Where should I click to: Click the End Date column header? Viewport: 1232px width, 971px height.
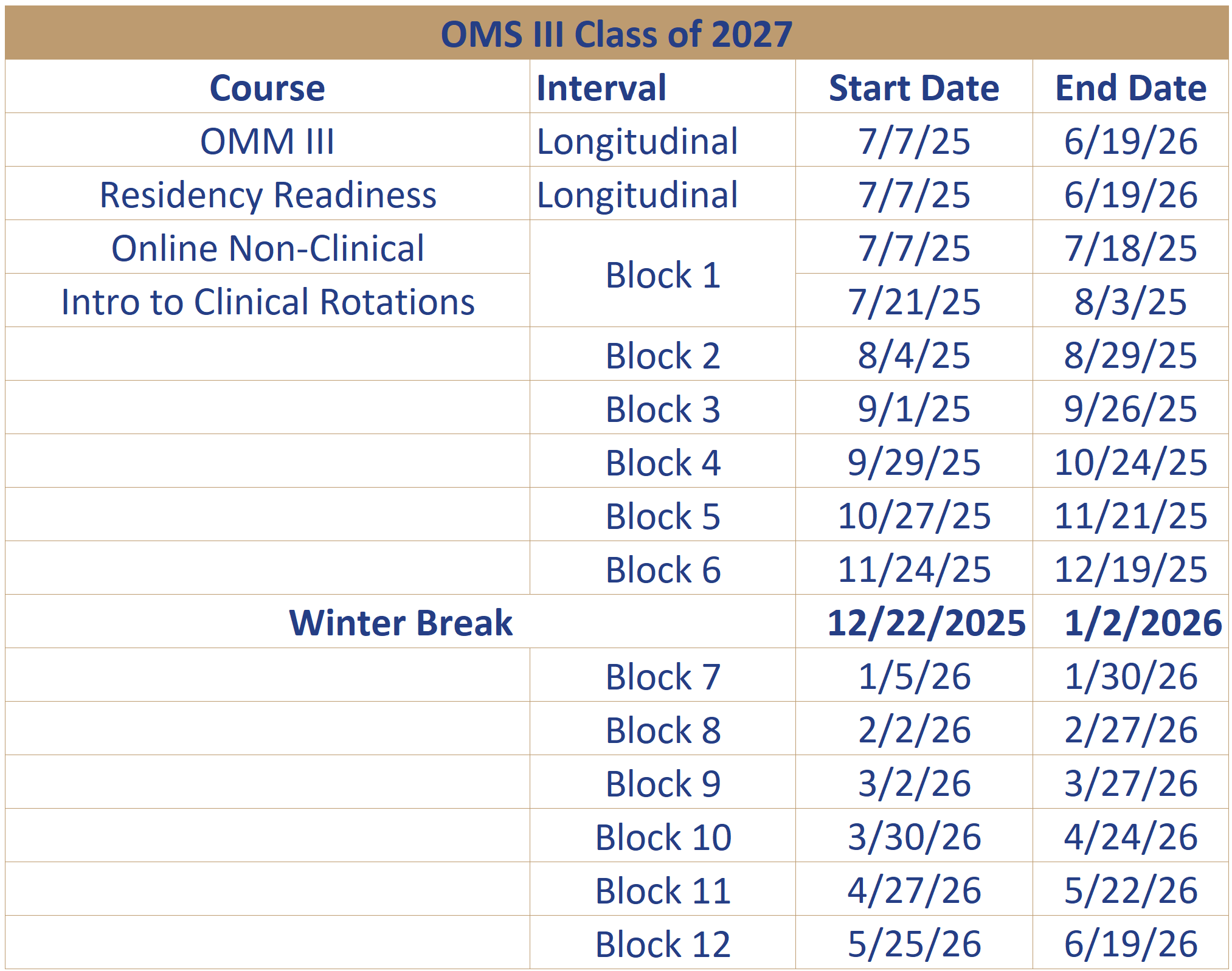(1130, 88)
